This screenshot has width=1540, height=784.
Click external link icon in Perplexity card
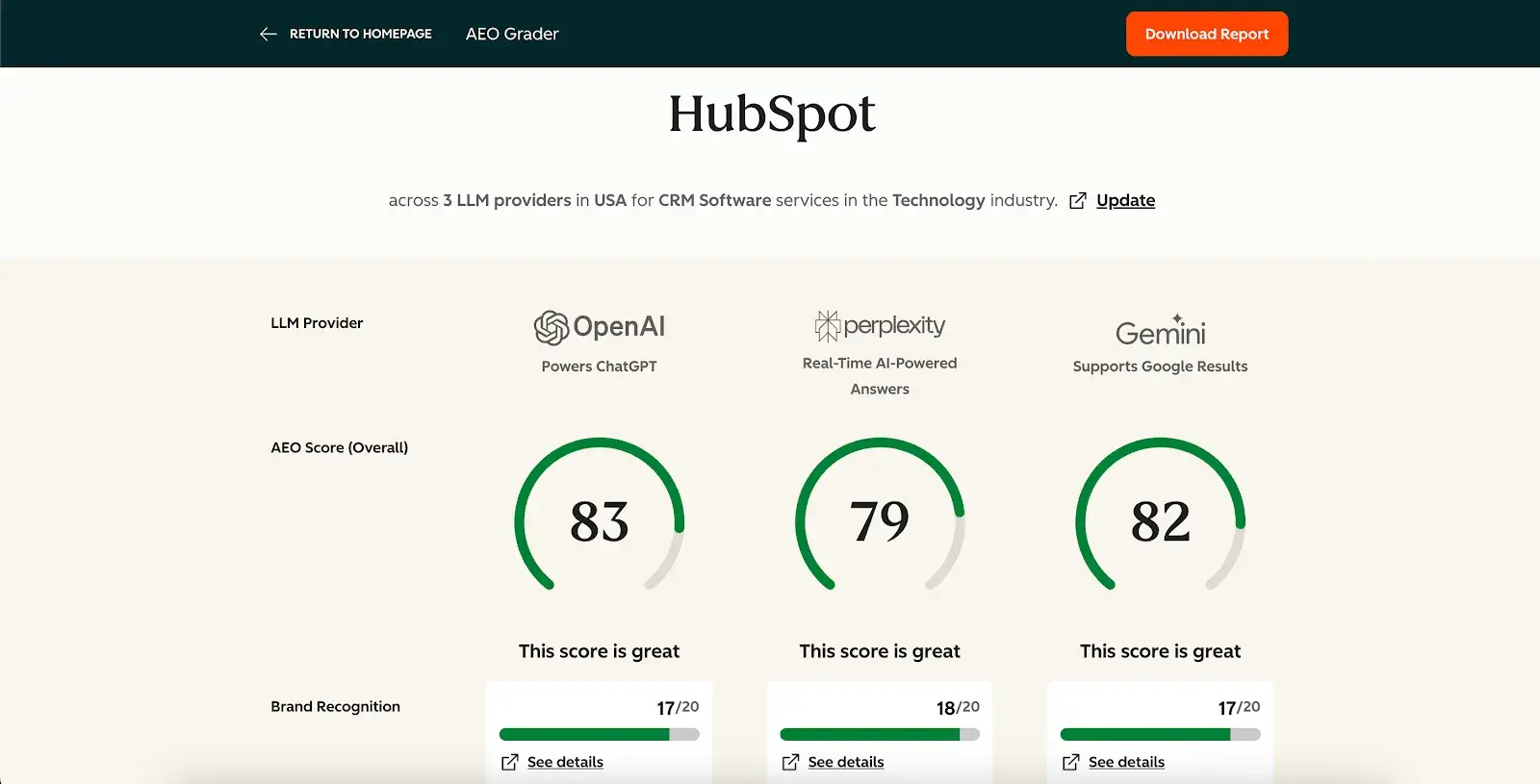point(790,762)
